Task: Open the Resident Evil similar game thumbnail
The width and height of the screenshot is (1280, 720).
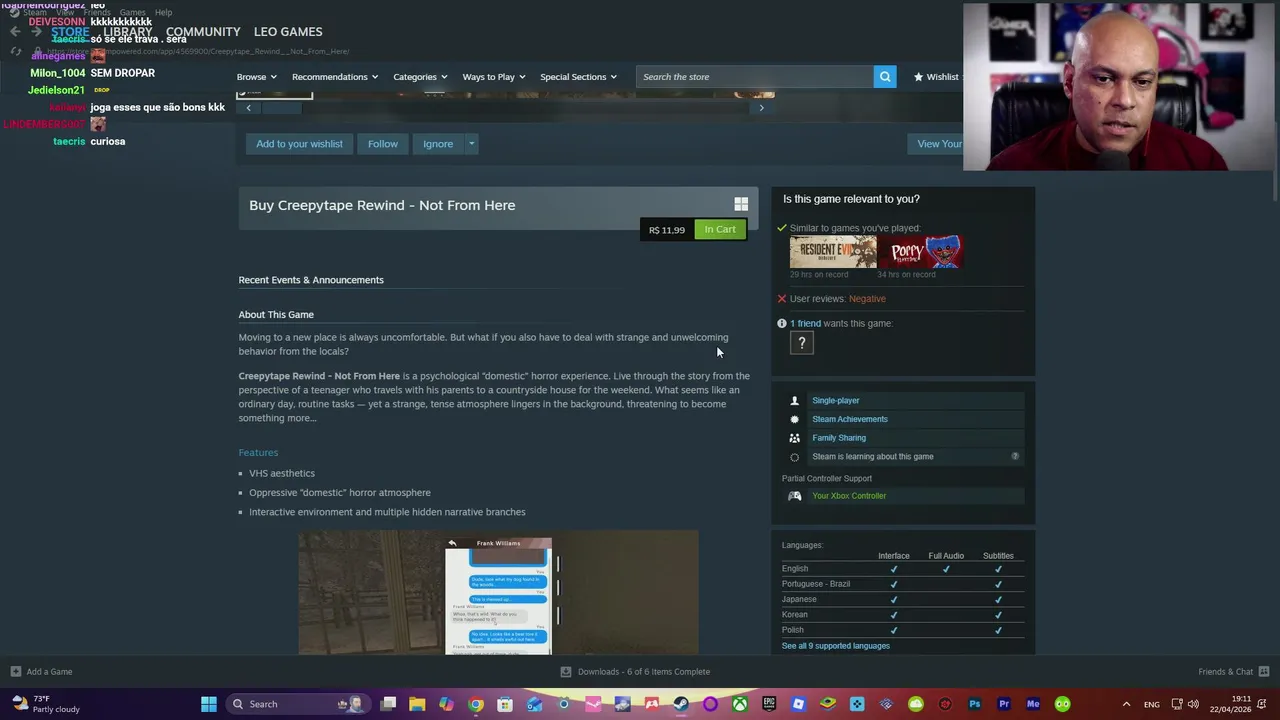Action: [x=833, y=252]
